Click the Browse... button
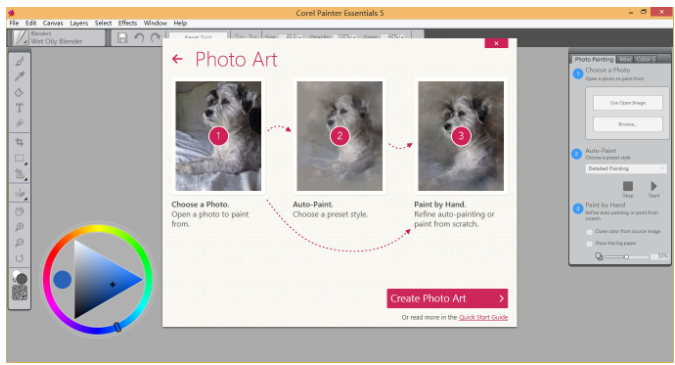Viewport: 675px width, 365px height. pyautogui.click(x=628, y=124)
